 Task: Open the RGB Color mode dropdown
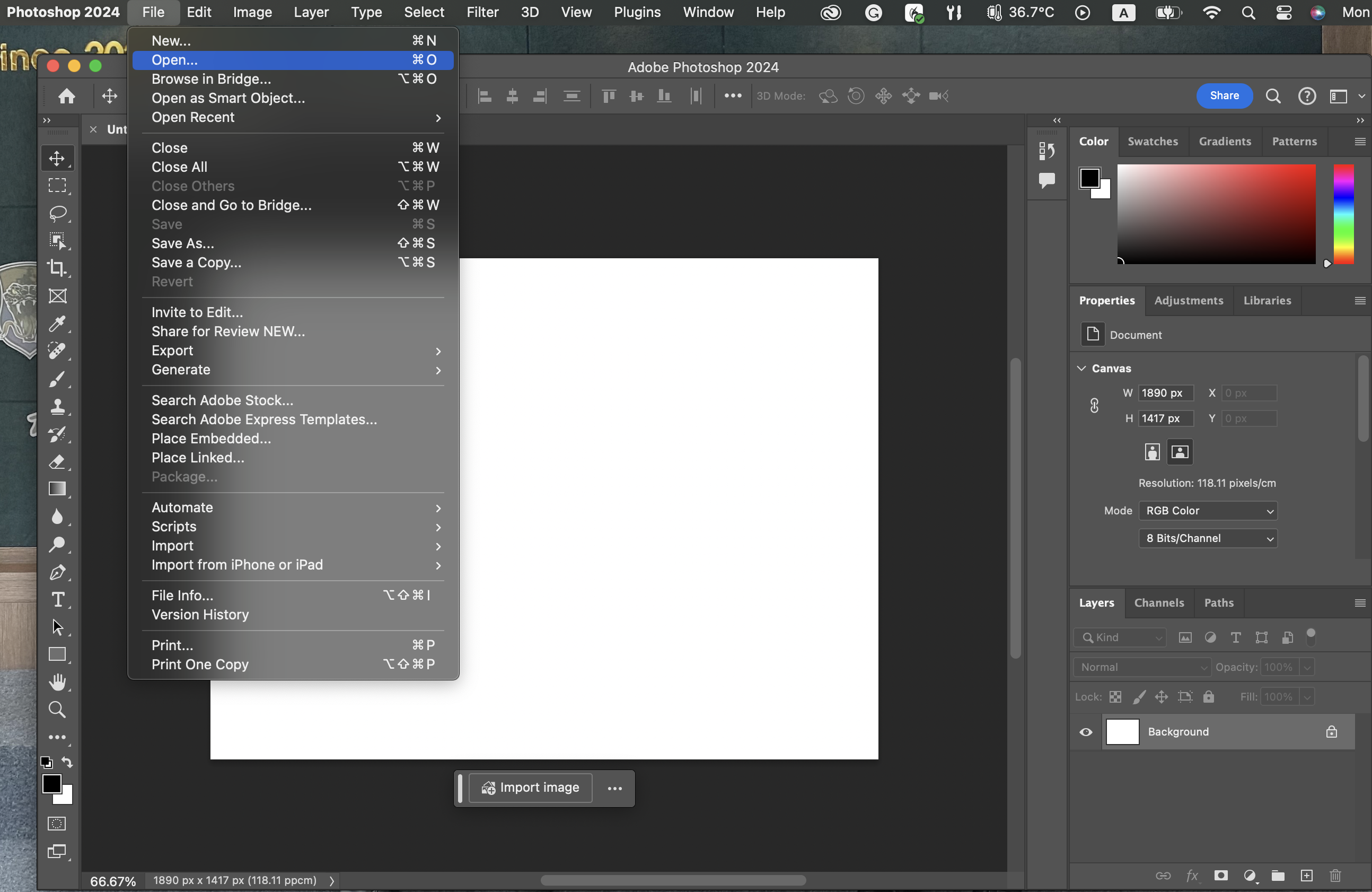click(x=1208, y=510)
